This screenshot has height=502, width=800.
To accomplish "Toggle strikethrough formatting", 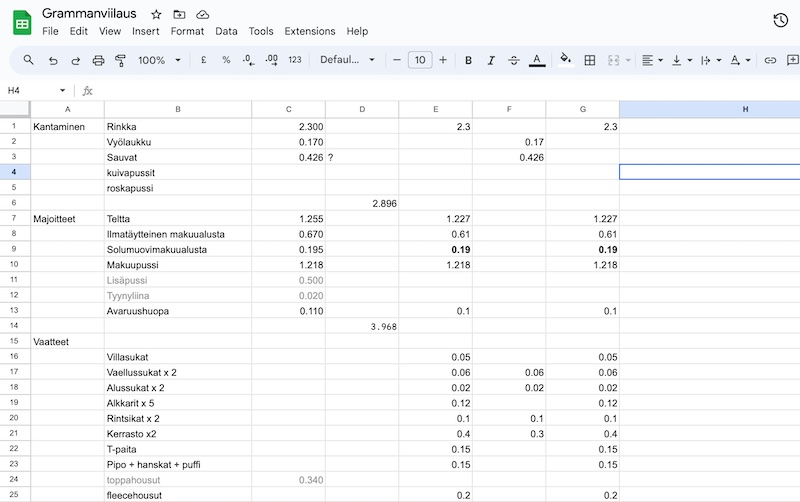I will [x=514, y=60].
